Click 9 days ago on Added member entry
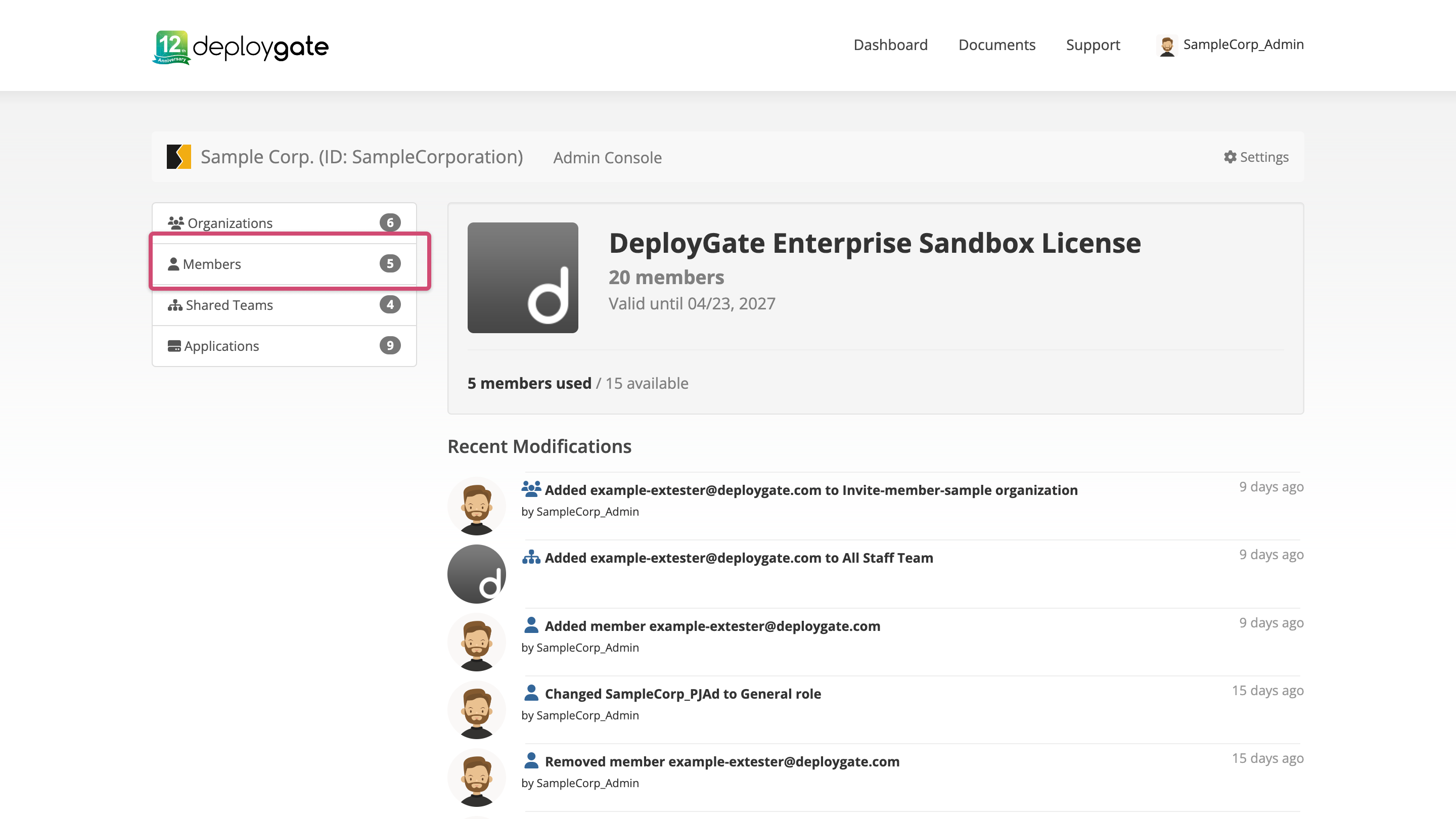Screen dimensions: 1456x819 [x=1271, y=623]
